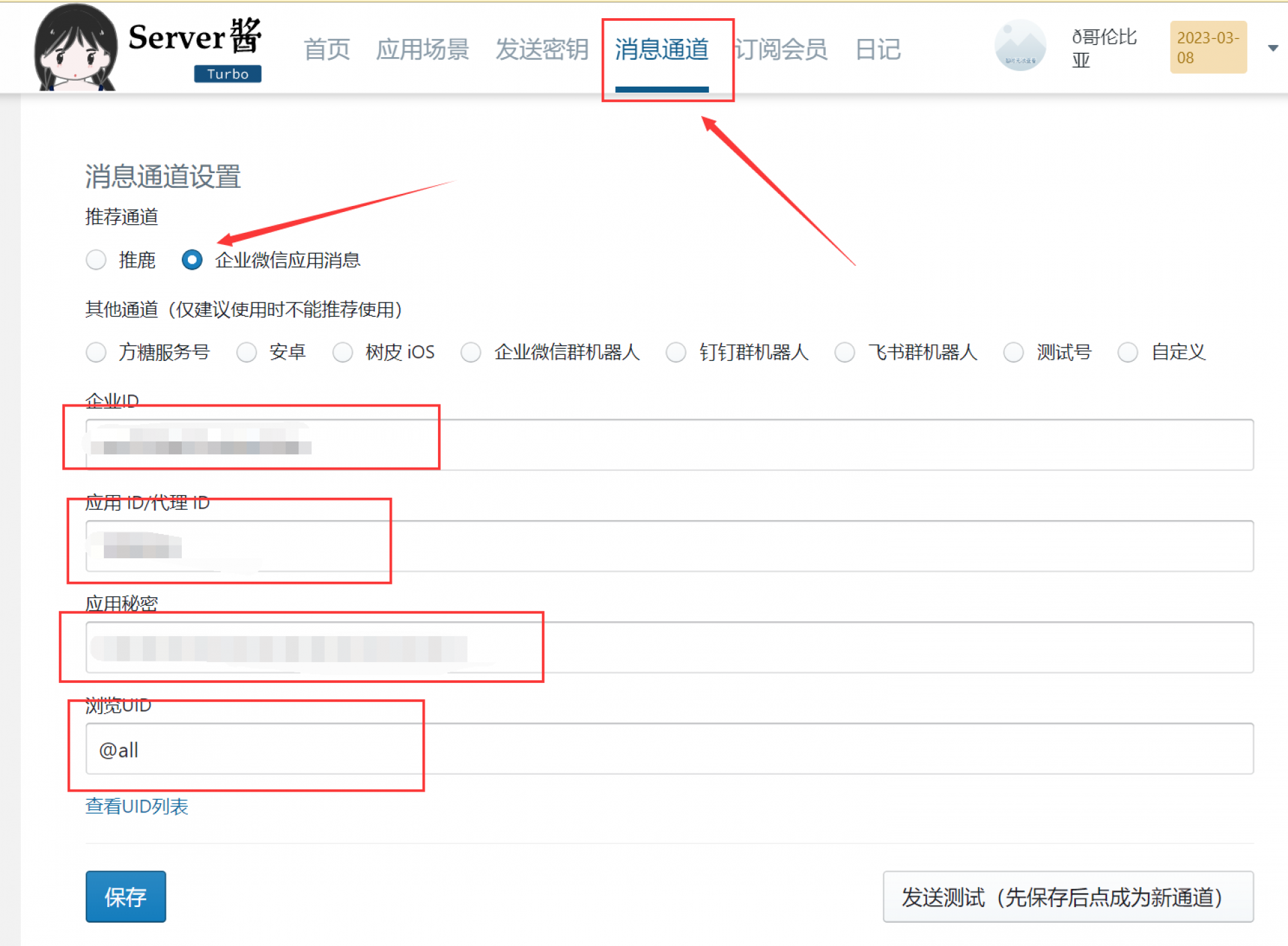Choose the 安卓 channel option
Viewport: 1288px width, 946px height.
247,352
